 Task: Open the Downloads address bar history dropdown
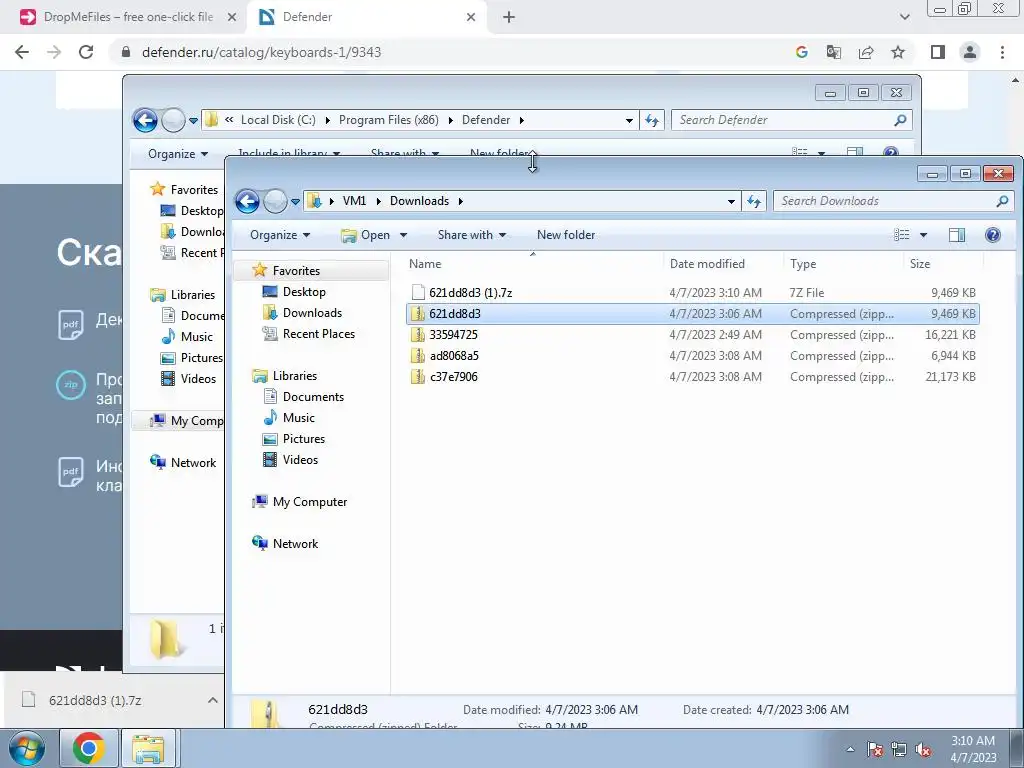[731, 202]
